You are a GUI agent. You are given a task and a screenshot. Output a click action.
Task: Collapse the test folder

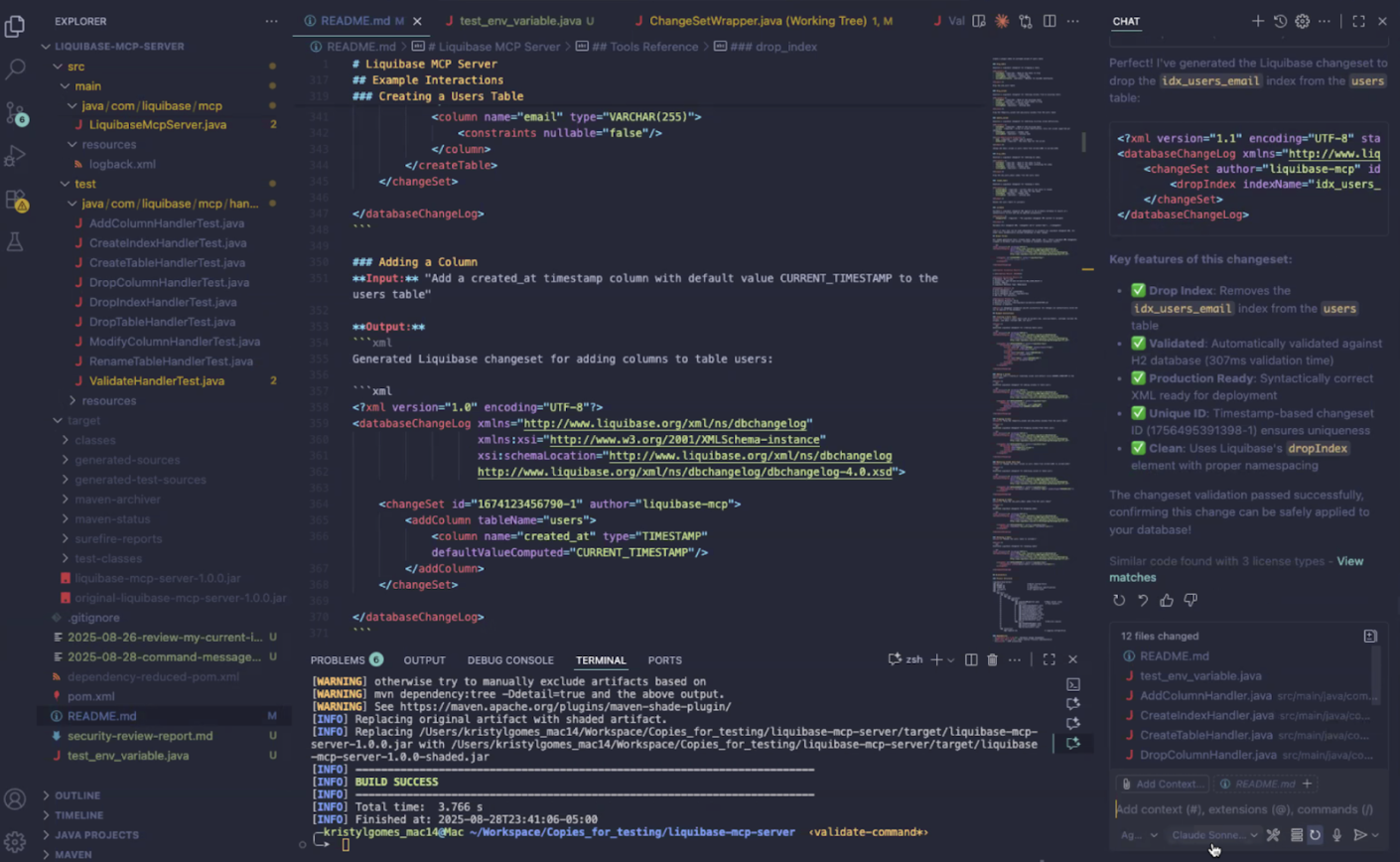coord(85,184)
